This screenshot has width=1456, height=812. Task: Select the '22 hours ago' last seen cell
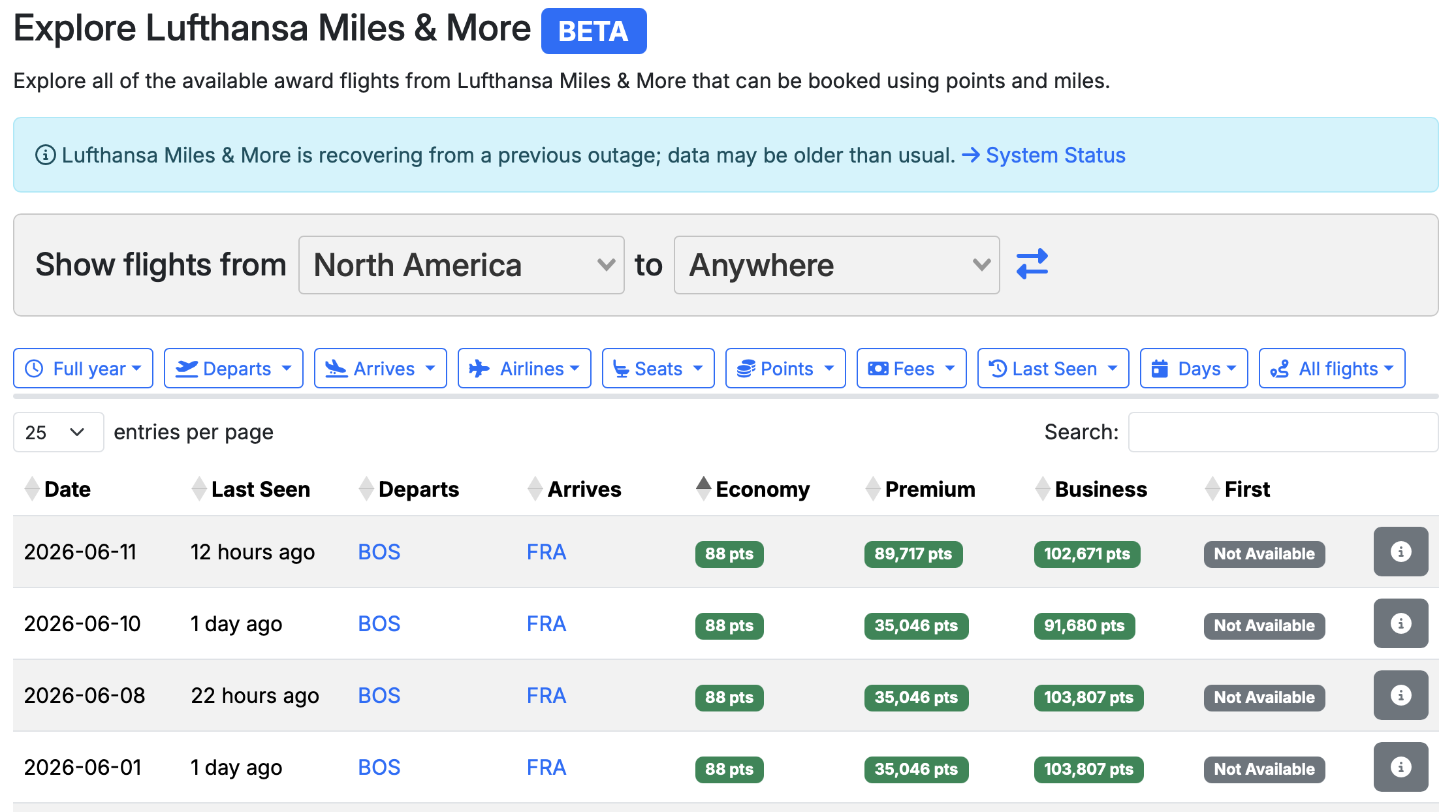(255, 696)
